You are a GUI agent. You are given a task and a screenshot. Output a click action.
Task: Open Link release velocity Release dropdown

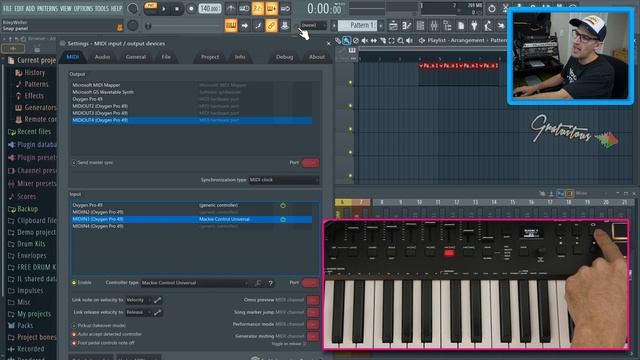click(x=138, y=312)
